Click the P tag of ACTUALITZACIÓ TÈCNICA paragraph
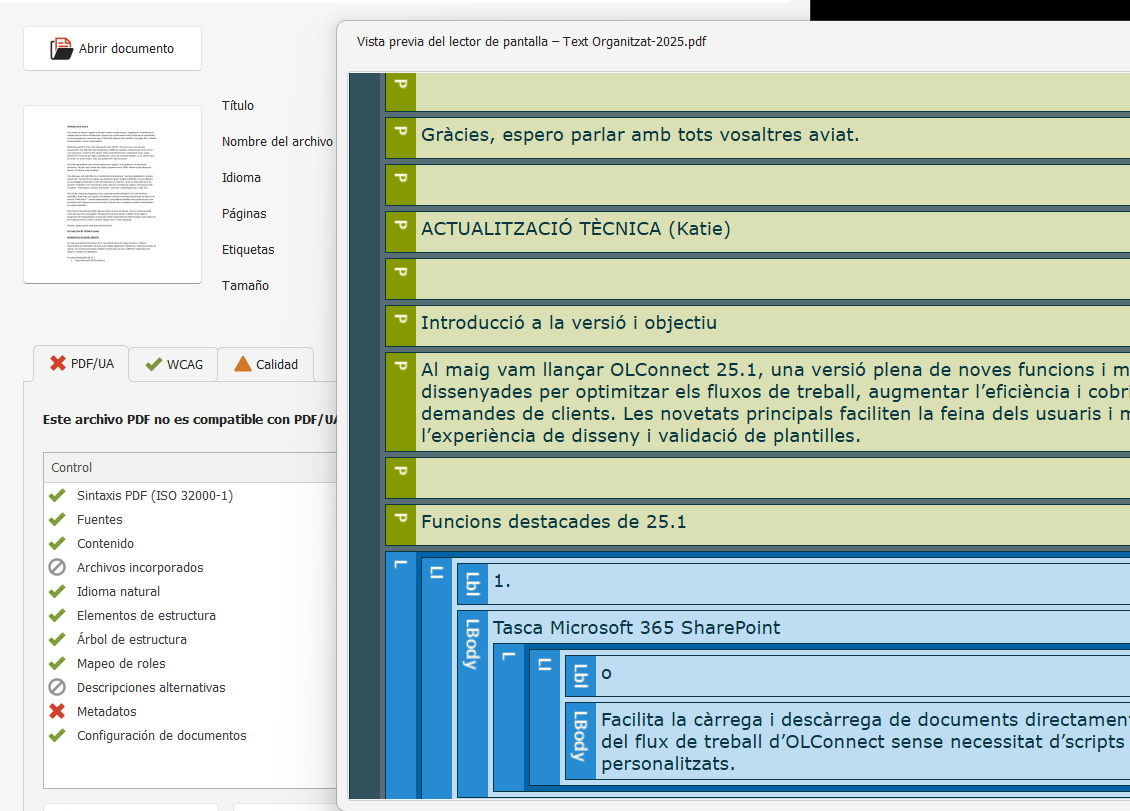Image resolution: width=1130 pixels, height=811 pixels. coord(400,229)
